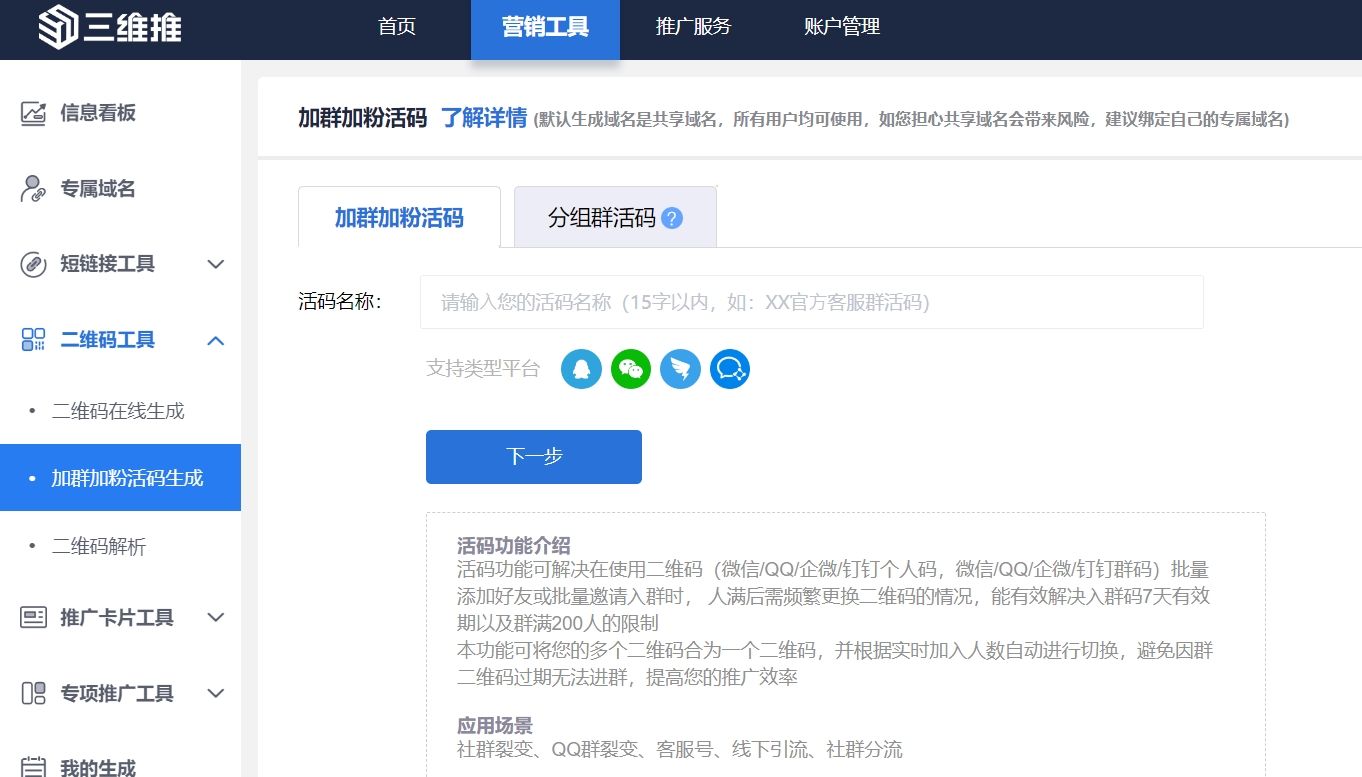
Task: Open 信息看板 dashboard from the sidebar
Action: tap(97, 113)
